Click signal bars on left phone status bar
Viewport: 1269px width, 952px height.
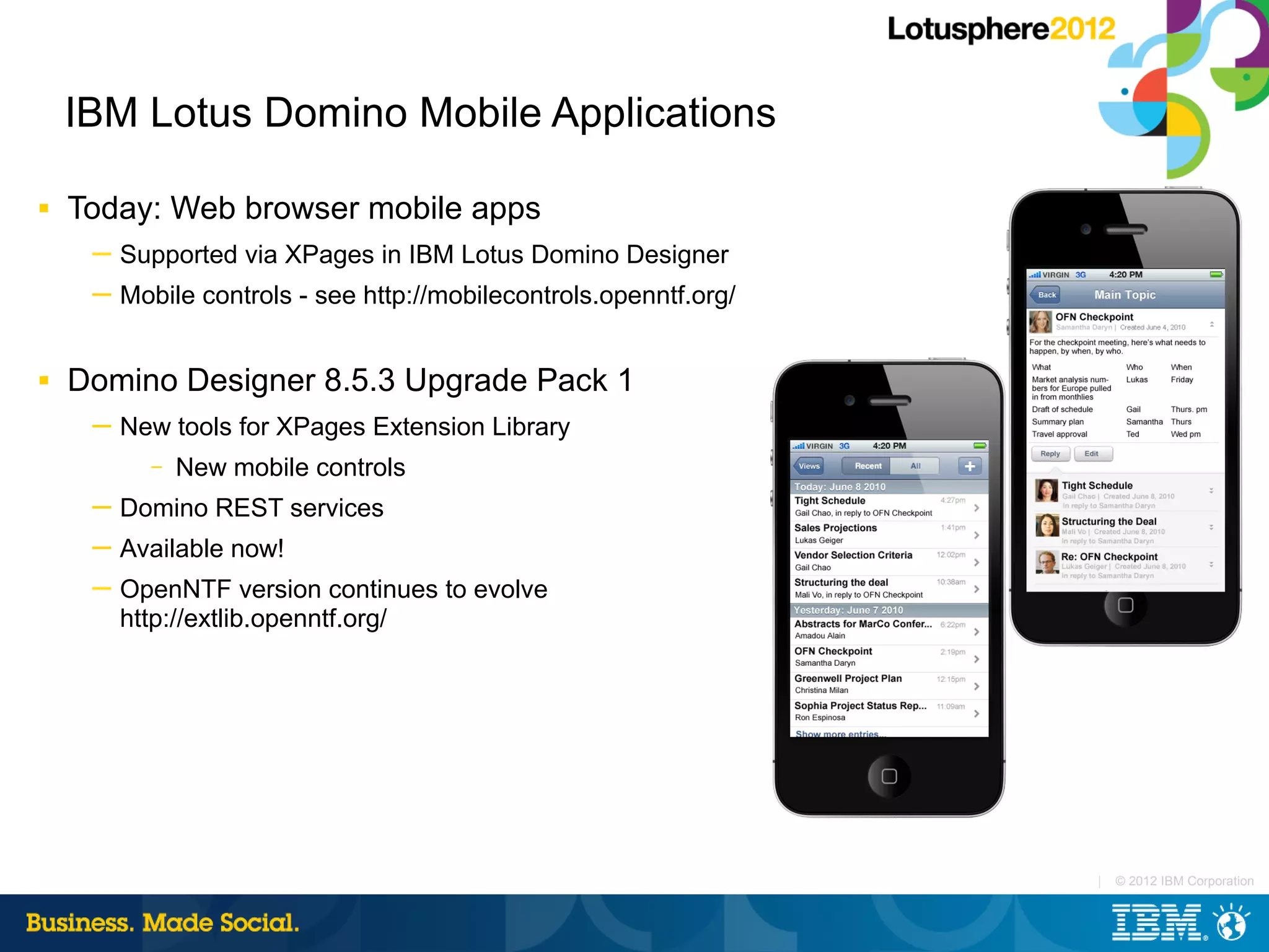799,446
